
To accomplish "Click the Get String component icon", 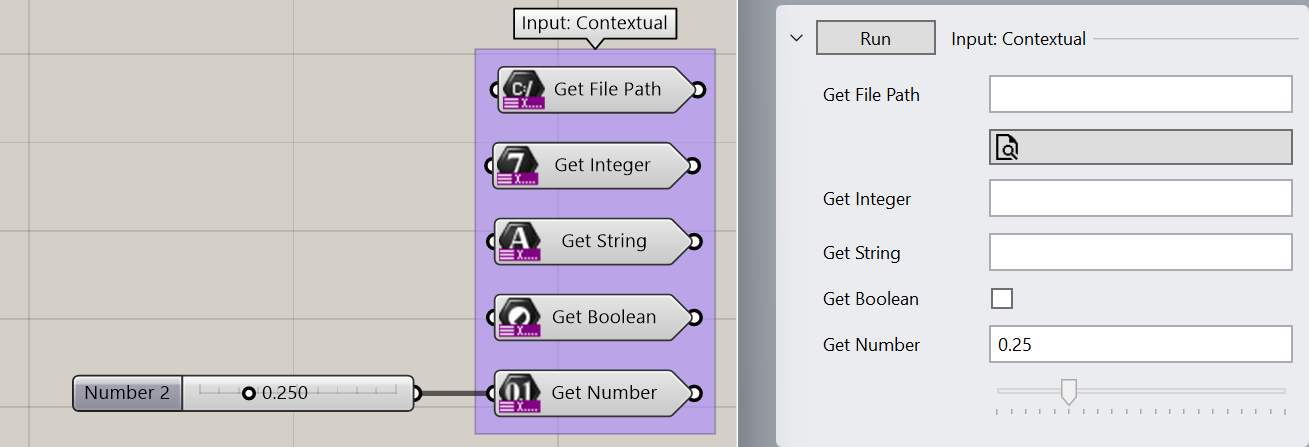I will (519, 241).
